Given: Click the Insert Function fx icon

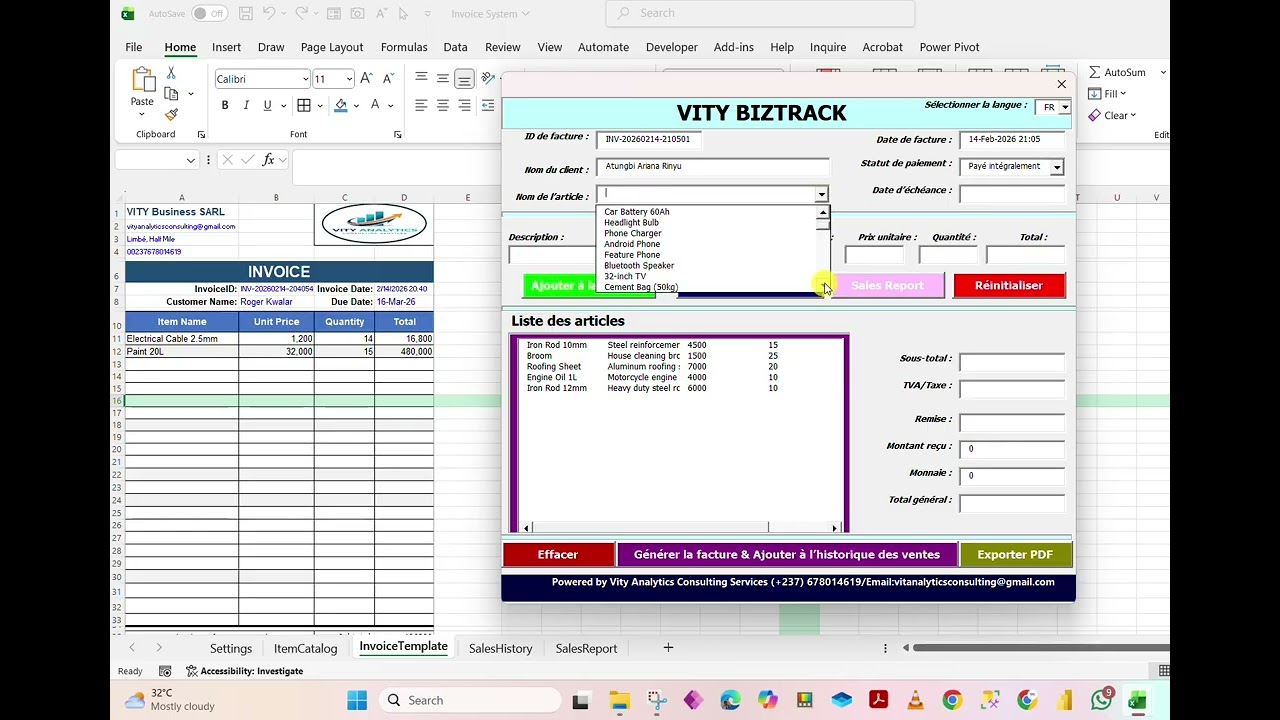Looking at the screenshot, I should click(x=268, y=160).
